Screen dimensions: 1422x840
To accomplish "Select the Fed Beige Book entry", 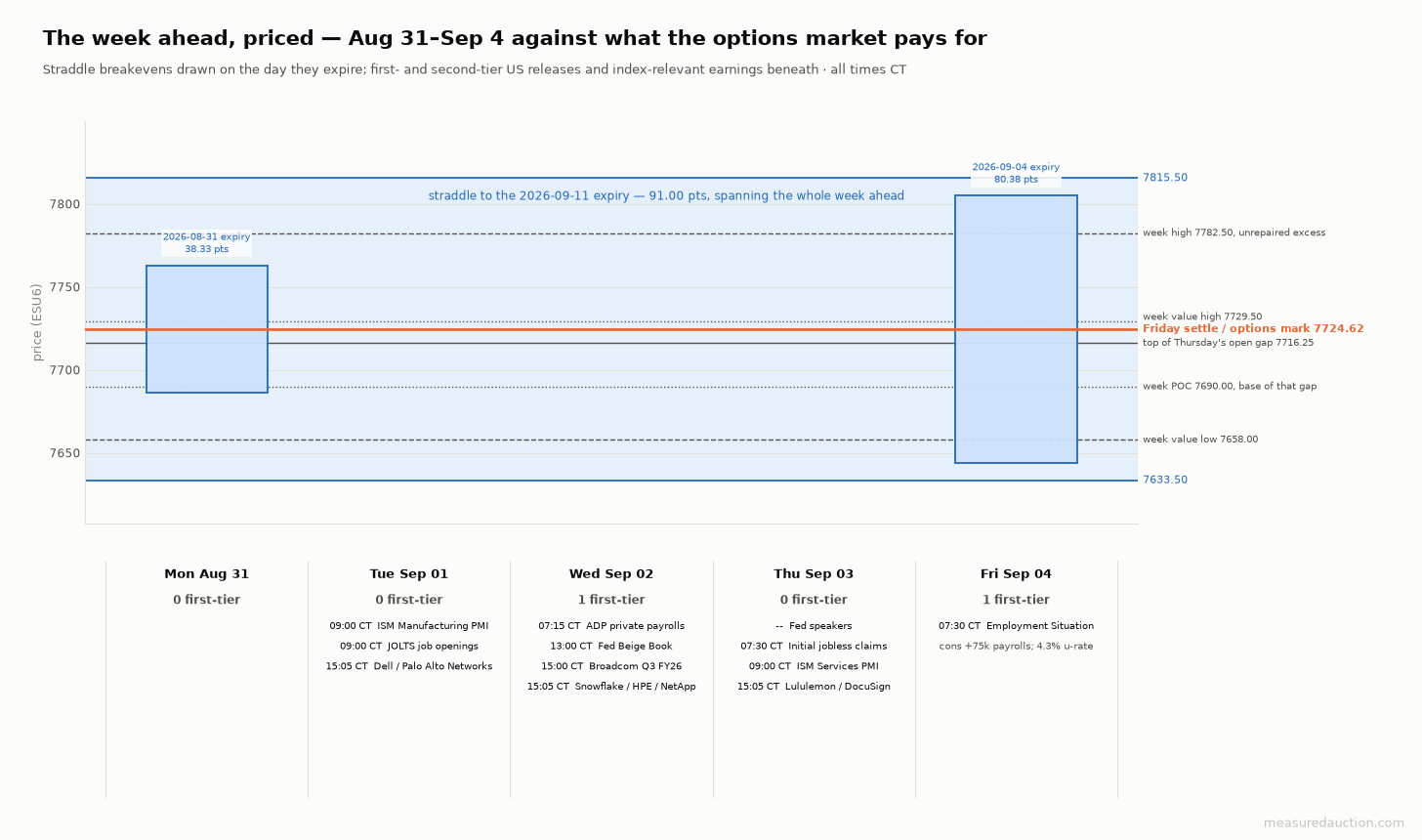I will tap(611, 647).
